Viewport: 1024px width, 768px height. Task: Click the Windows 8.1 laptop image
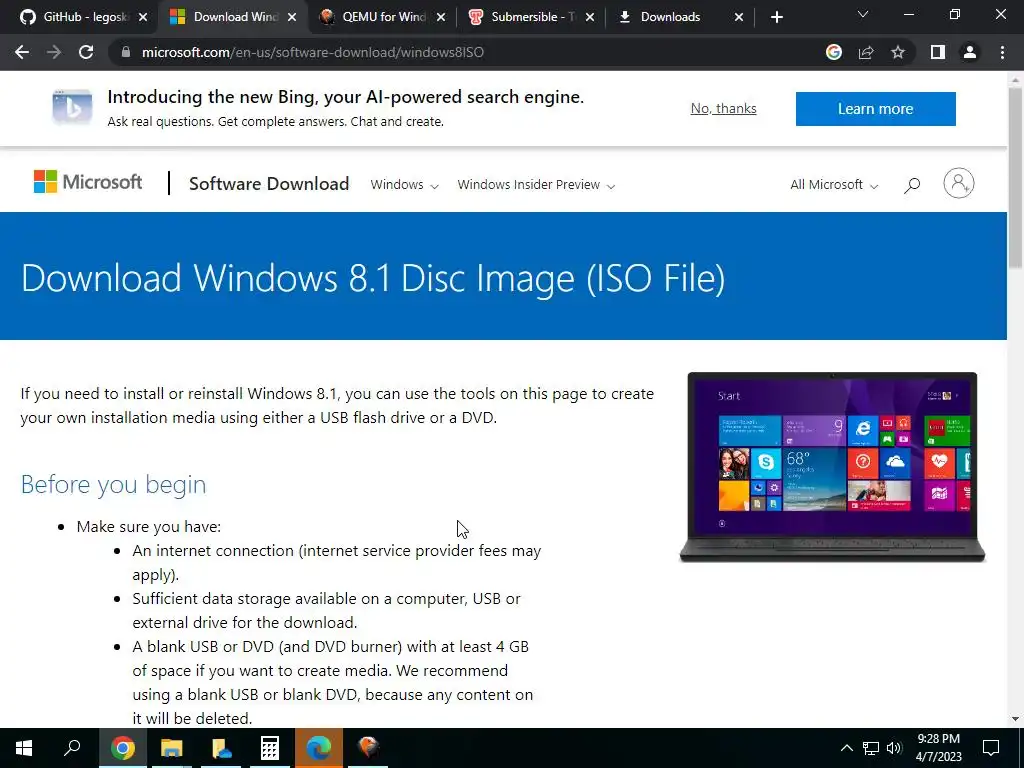click(x=832, y=466)
